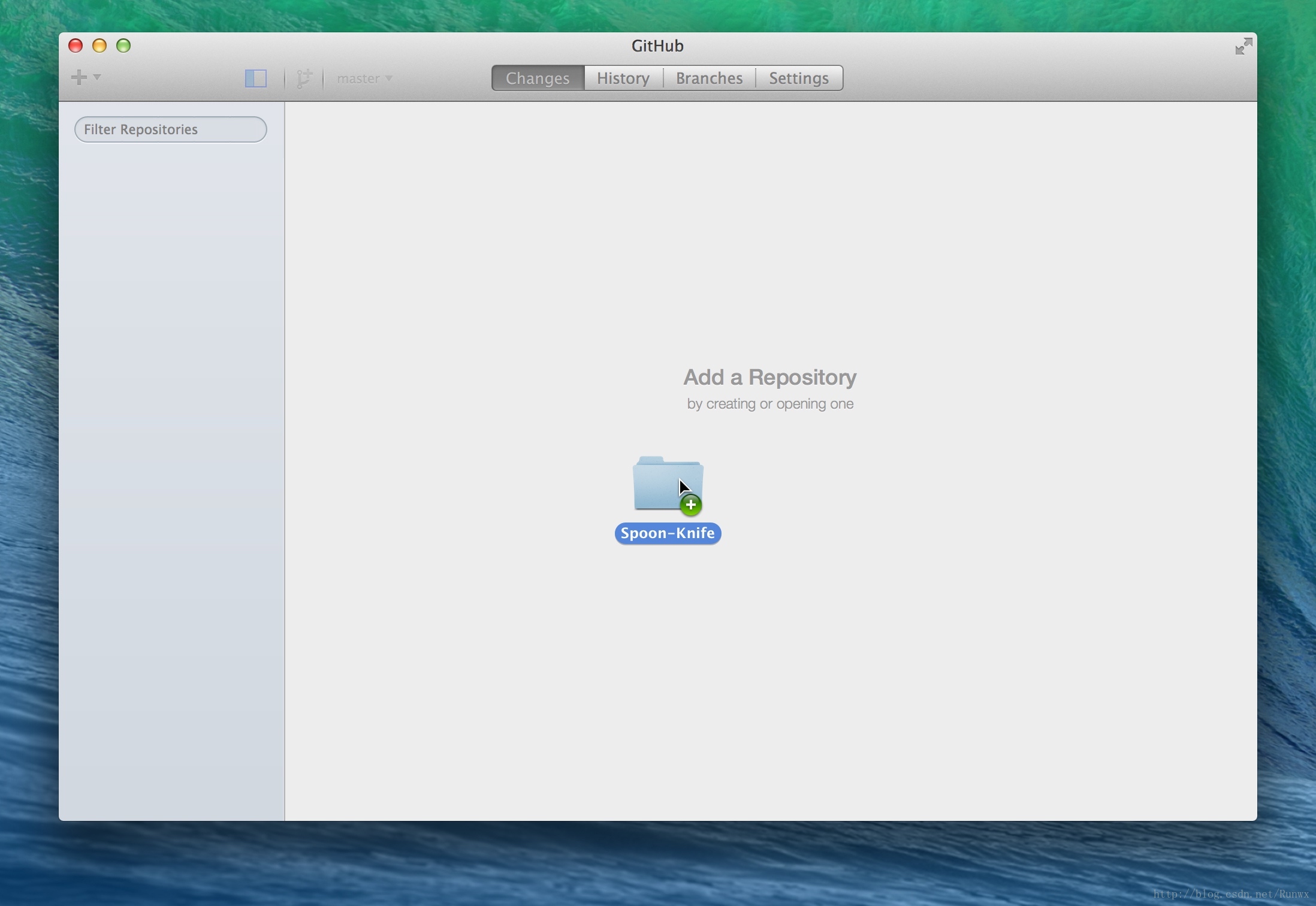Click the create branch icon
The width and height of the screenshot is (1316, 906).
[304, 78]
